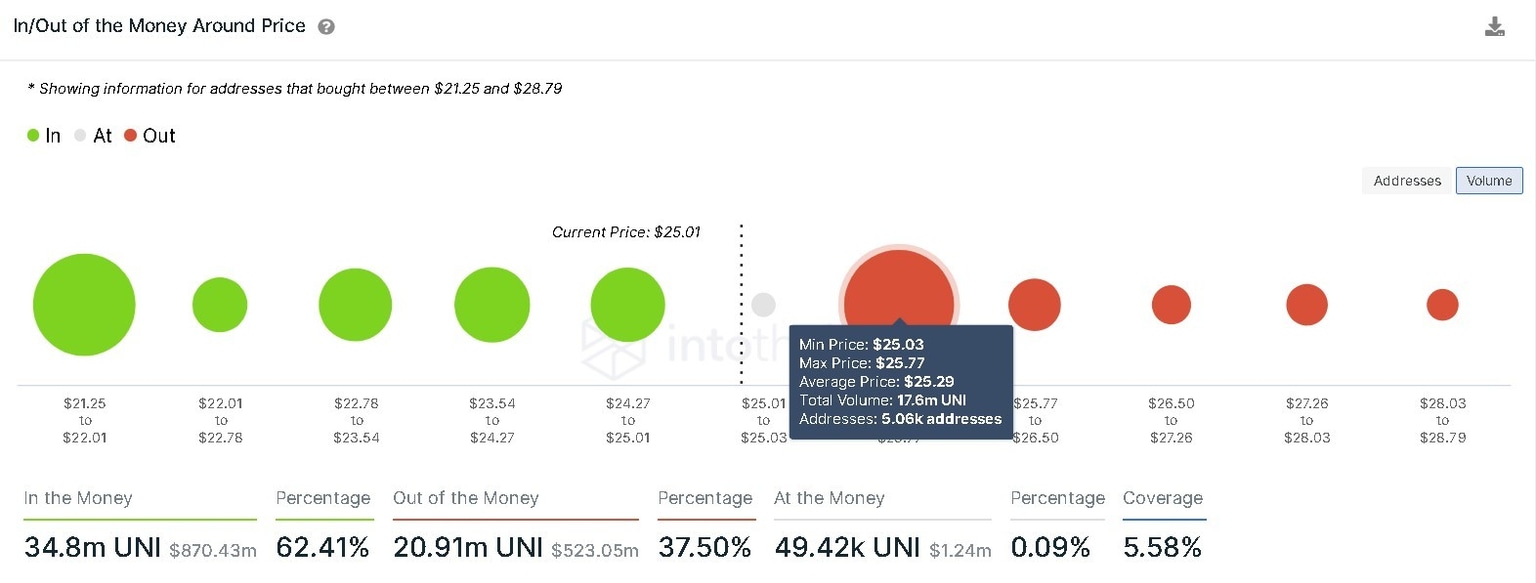The width and height of the screenshot is (1536, 583).
Task: Click the Coverage column header
Action: coord(1163,498)
